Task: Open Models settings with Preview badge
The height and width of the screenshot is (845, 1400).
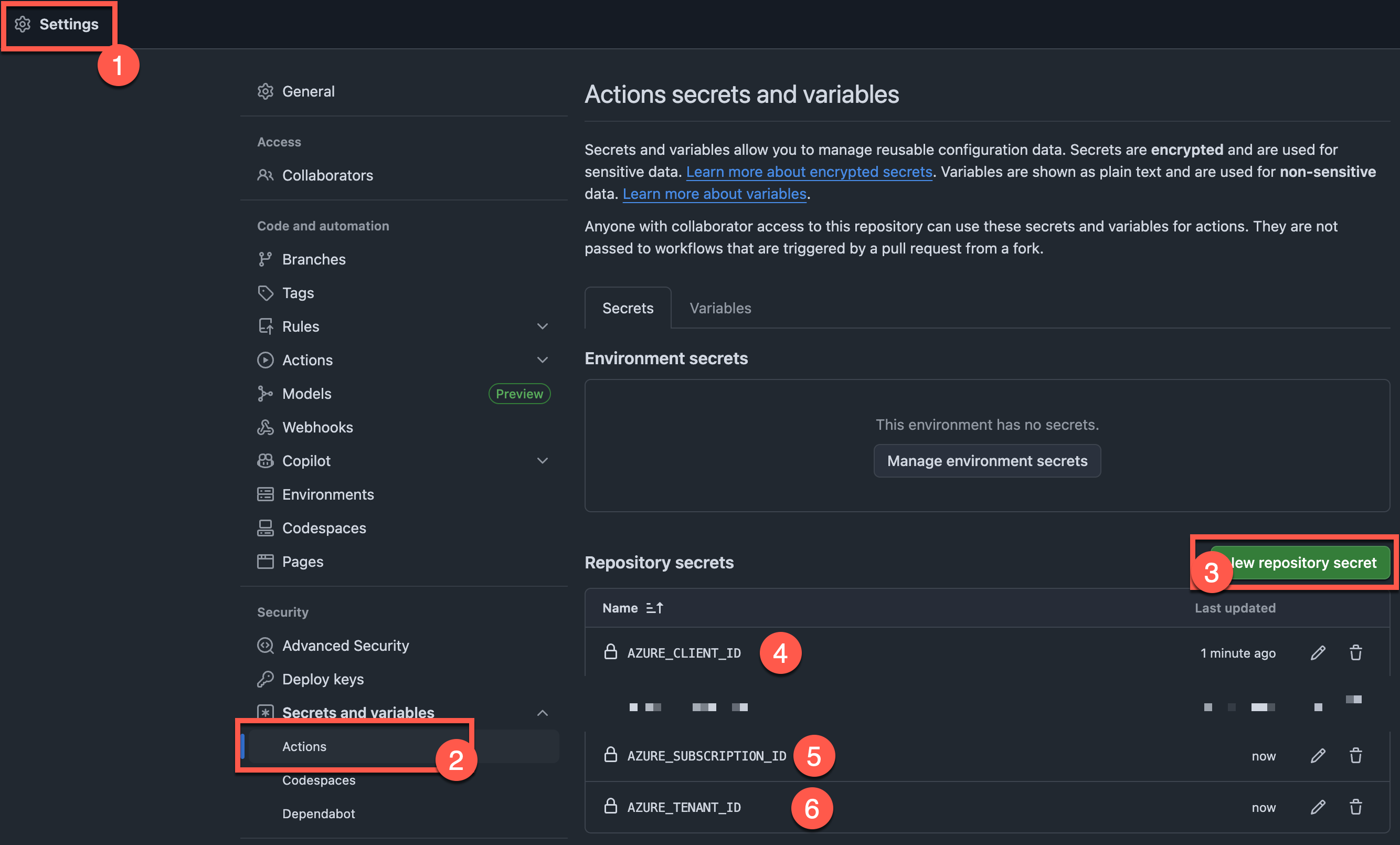Action: pos(404,393)
